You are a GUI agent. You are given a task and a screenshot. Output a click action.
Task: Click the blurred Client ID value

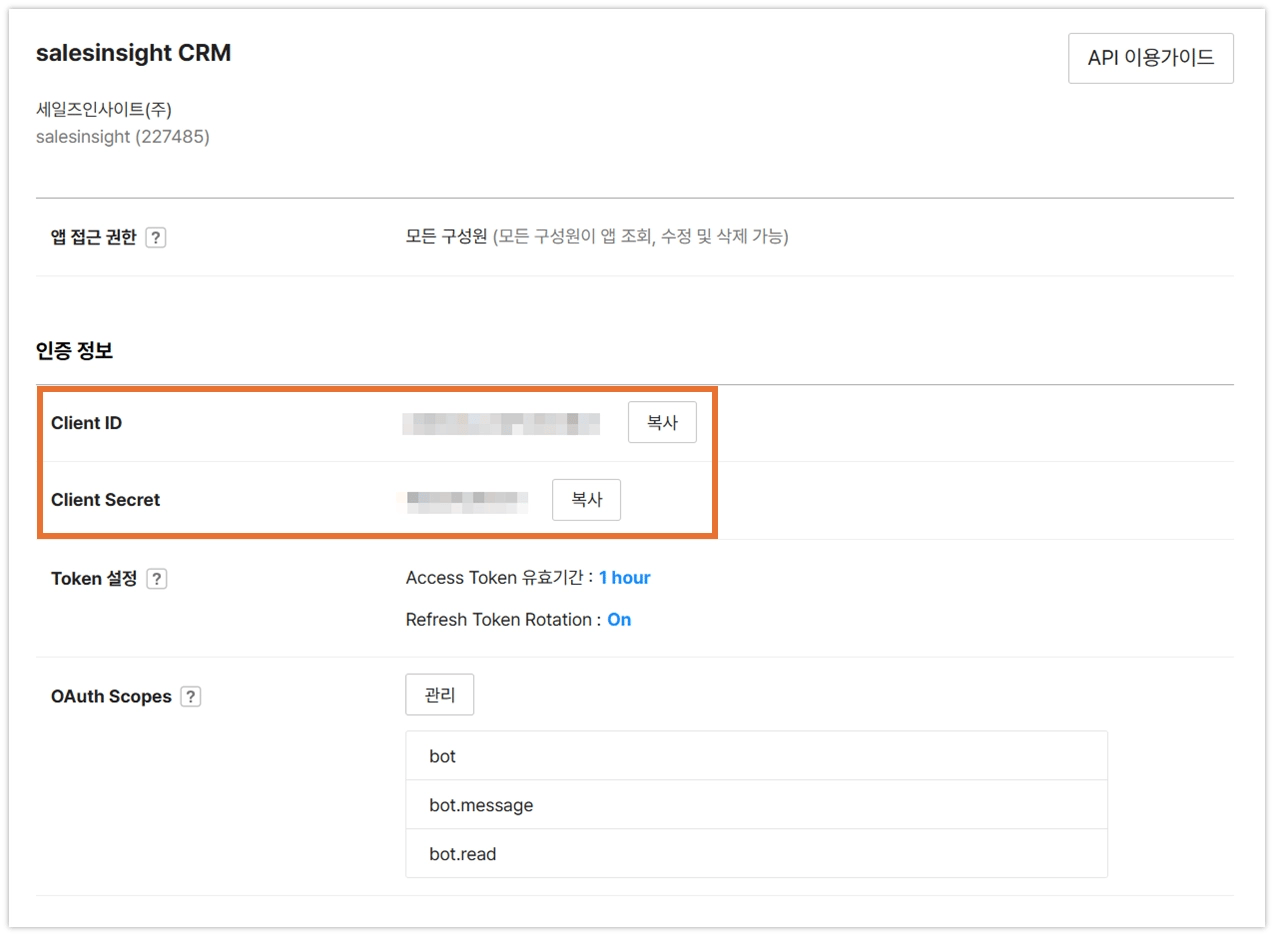point(501,423)
